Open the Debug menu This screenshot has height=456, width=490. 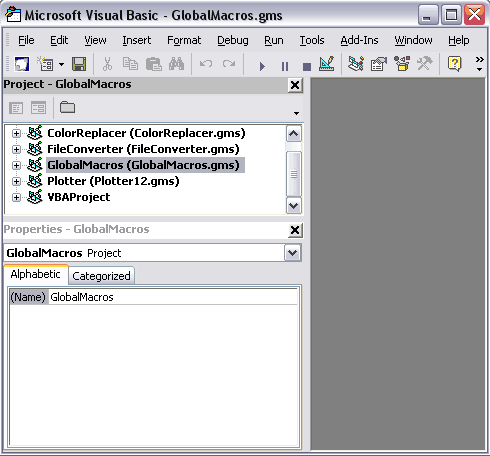click(233, 40)
